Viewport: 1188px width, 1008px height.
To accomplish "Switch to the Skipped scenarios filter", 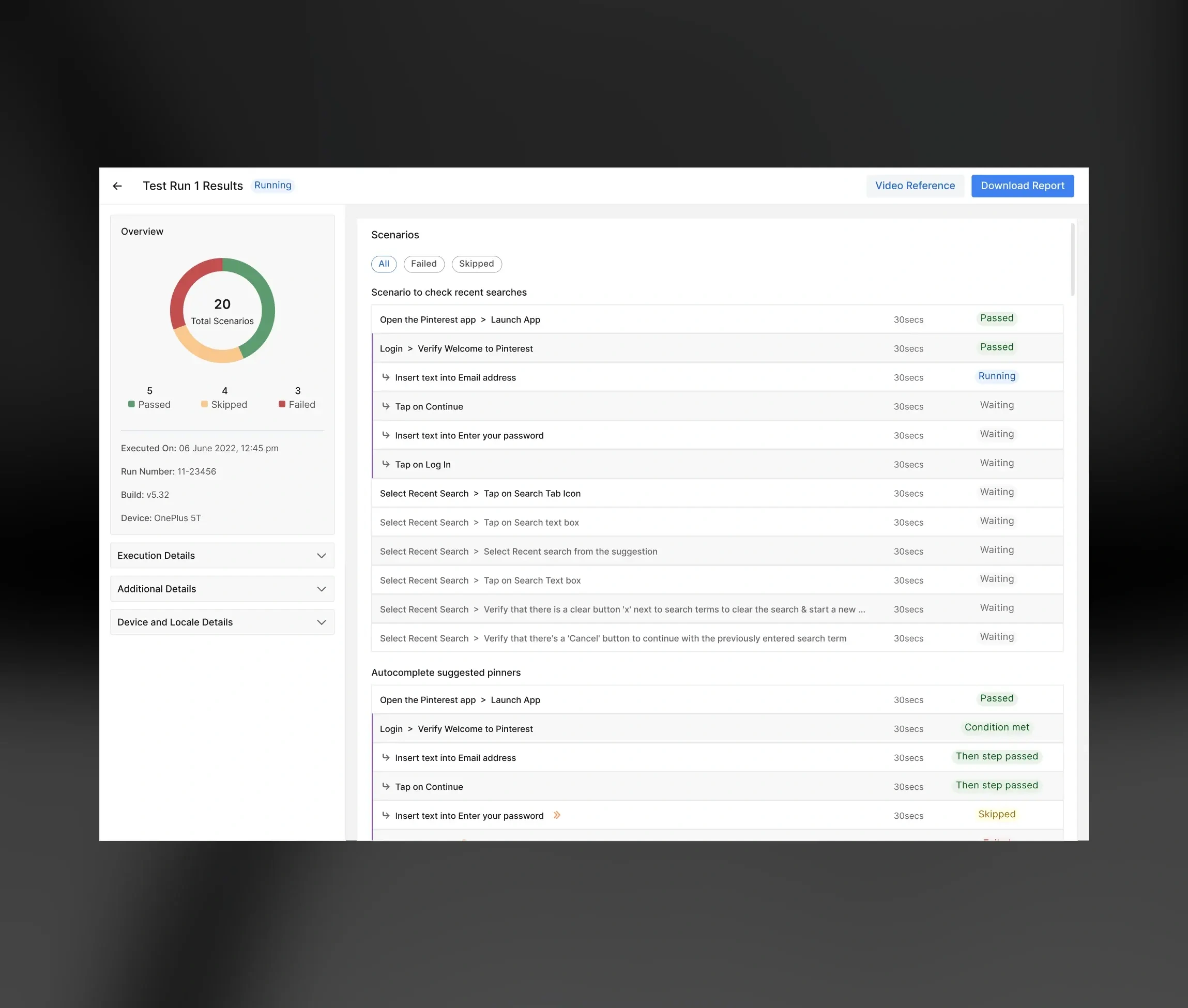I will pos(477,264).
